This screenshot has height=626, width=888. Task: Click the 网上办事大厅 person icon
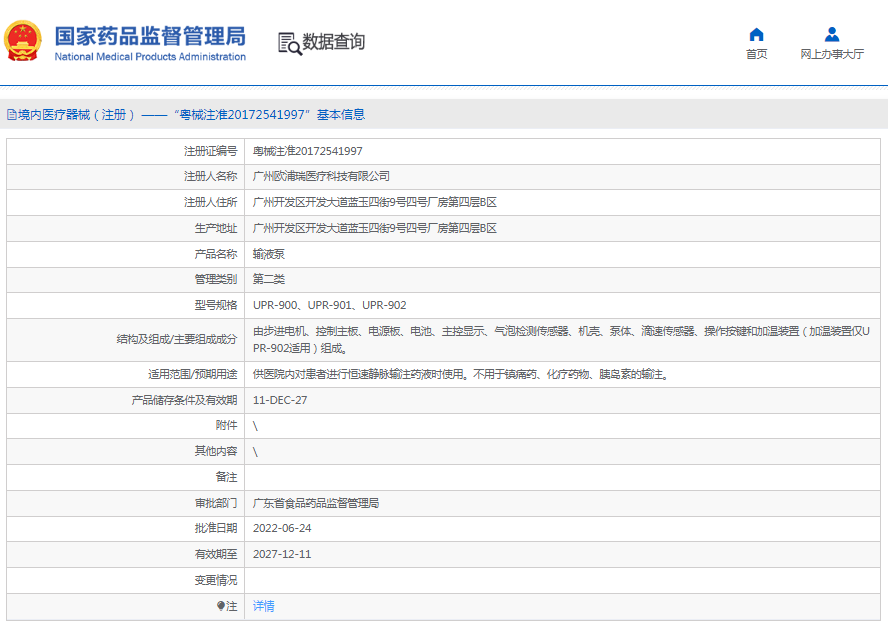click(831, 35)
